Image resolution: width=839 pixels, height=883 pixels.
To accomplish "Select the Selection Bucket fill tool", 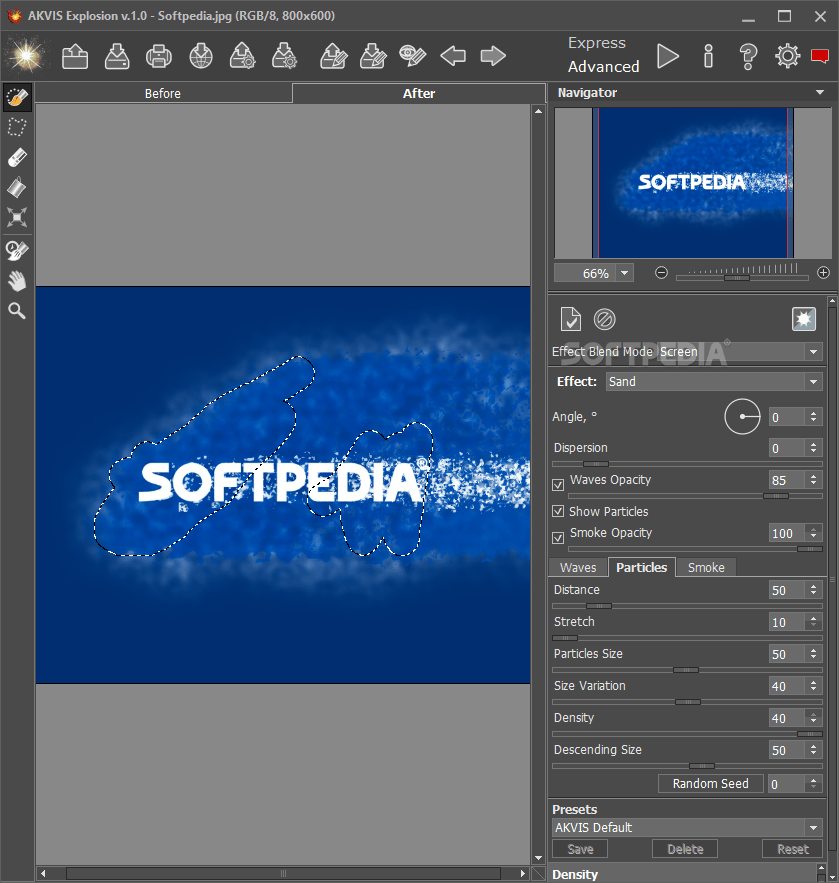I will pos(17,188).
